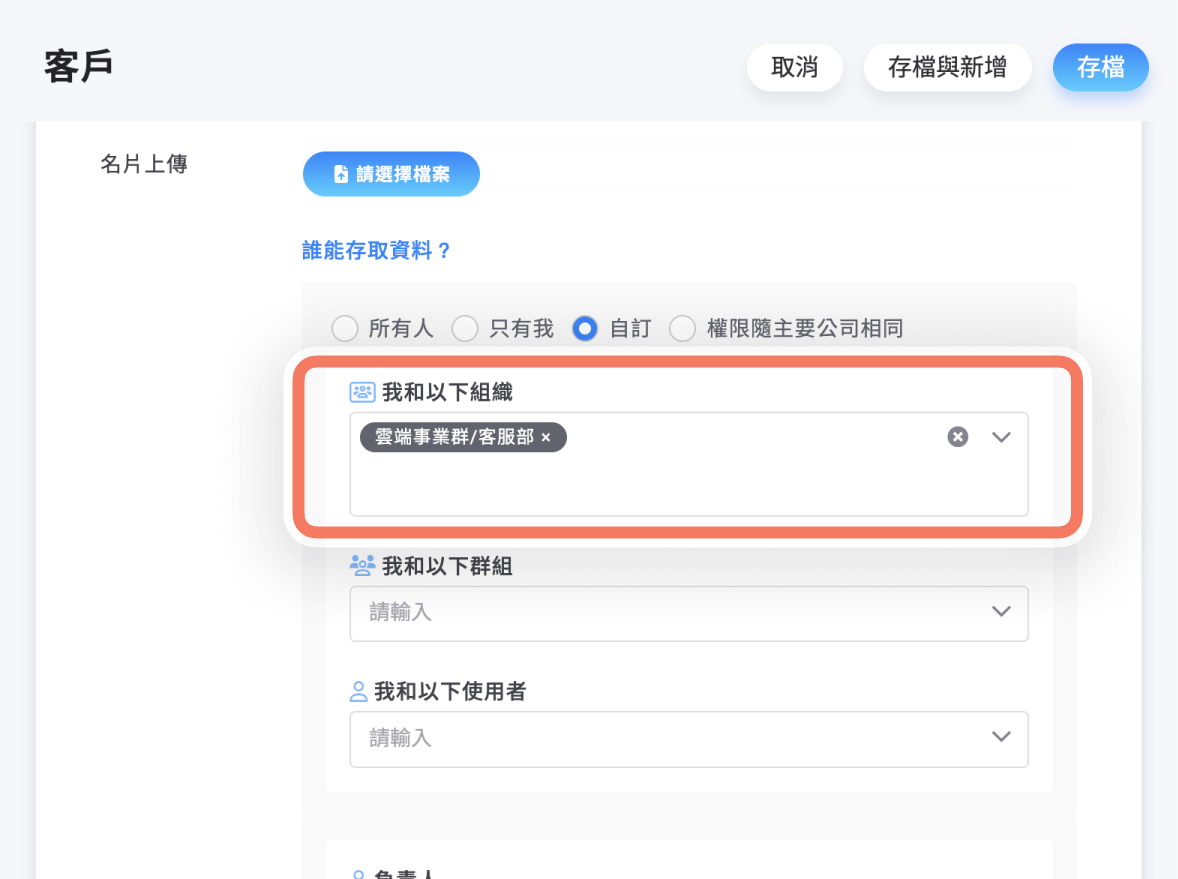
Task: Clear all selected organizations with the circled X
Action: pos(958,437)
